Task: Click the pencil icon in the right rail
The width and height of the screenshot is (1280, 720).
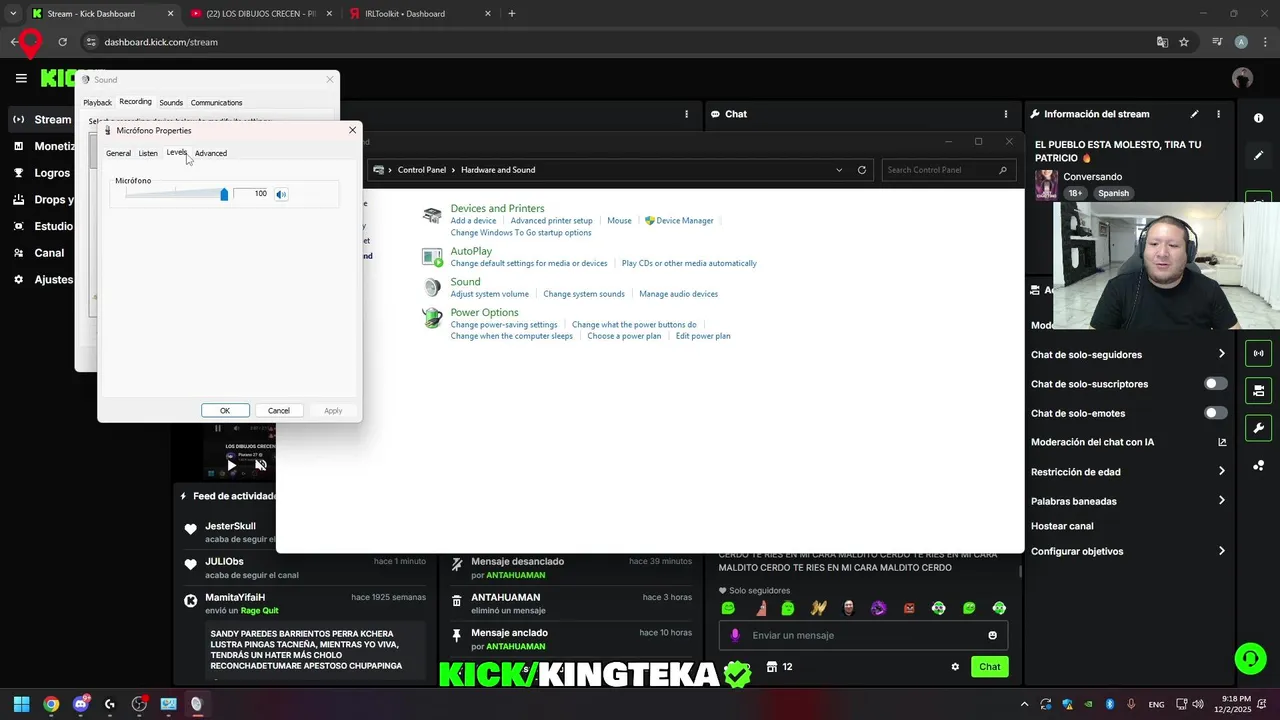Action: [1258, 156]
